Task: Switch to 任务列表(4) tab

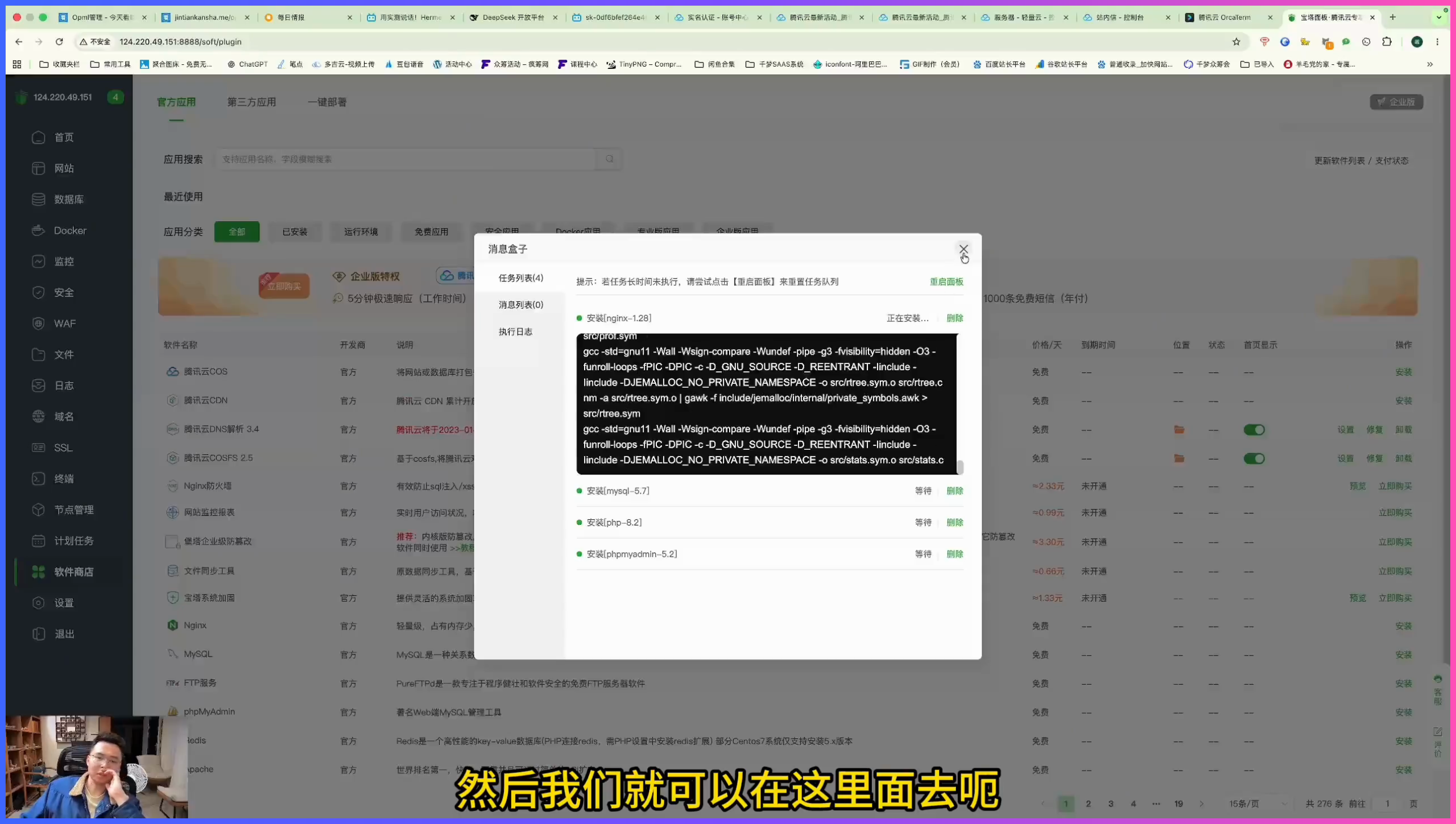Action: click(520, 278)
